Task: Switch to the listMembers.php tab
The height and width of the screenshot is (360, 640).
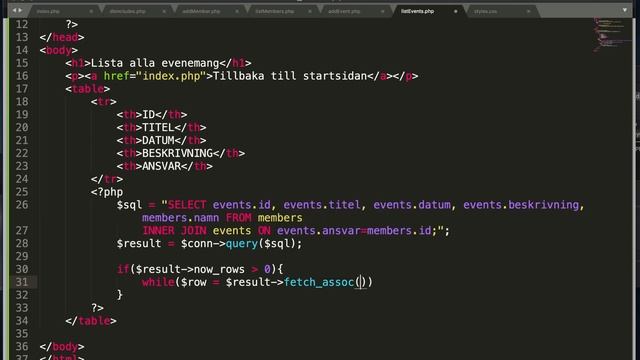Action: (x=275, y=11)
